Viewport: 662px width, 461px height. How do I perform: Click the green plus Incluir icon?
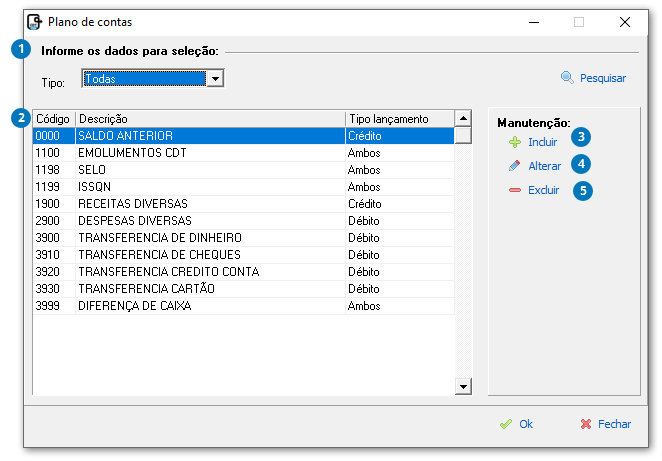pos(515,142)
